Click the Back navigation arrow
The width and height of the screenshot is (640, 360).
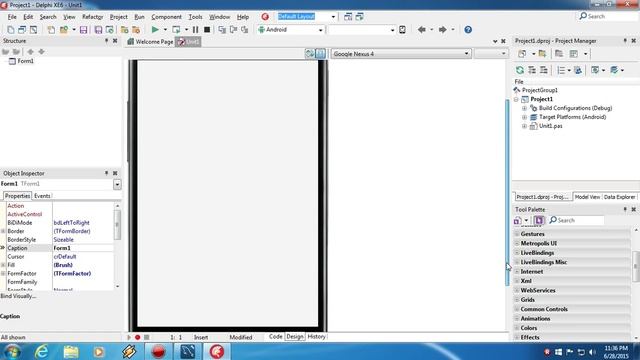[x=422, y=30]
